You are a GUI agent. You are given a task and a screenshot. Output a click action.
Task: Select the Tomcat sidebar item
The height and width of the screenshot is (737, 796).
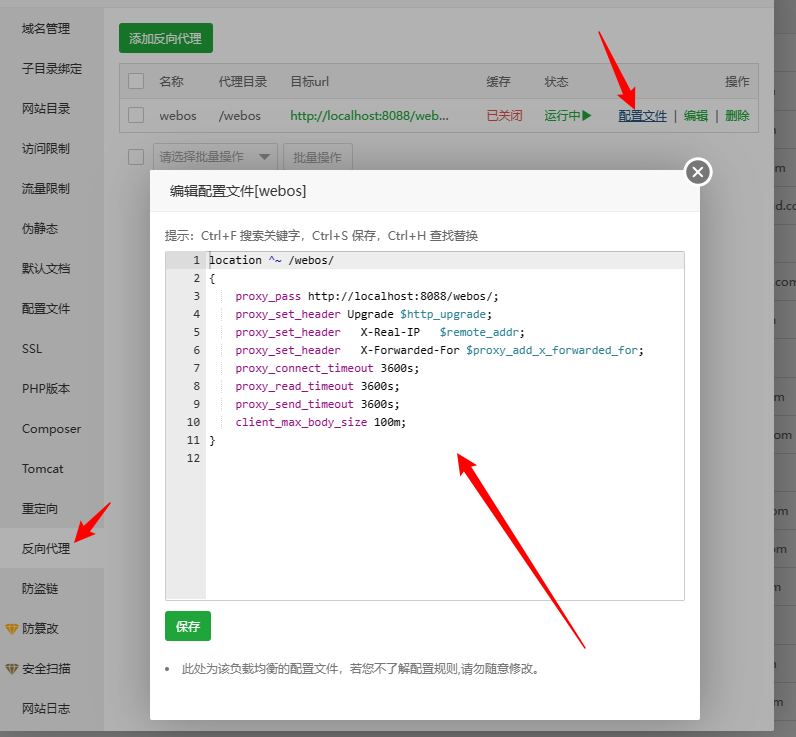43,469
